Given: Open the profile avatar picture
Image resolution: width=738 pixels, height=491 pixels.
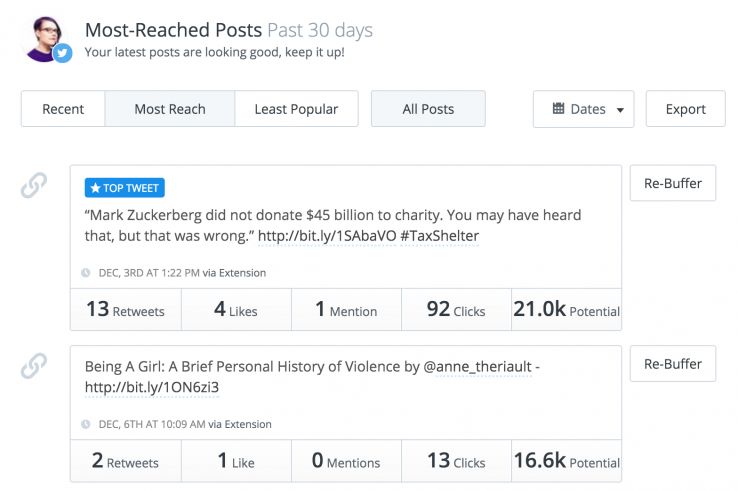Looking at the screenshot, I should click(x=44, y=38).
